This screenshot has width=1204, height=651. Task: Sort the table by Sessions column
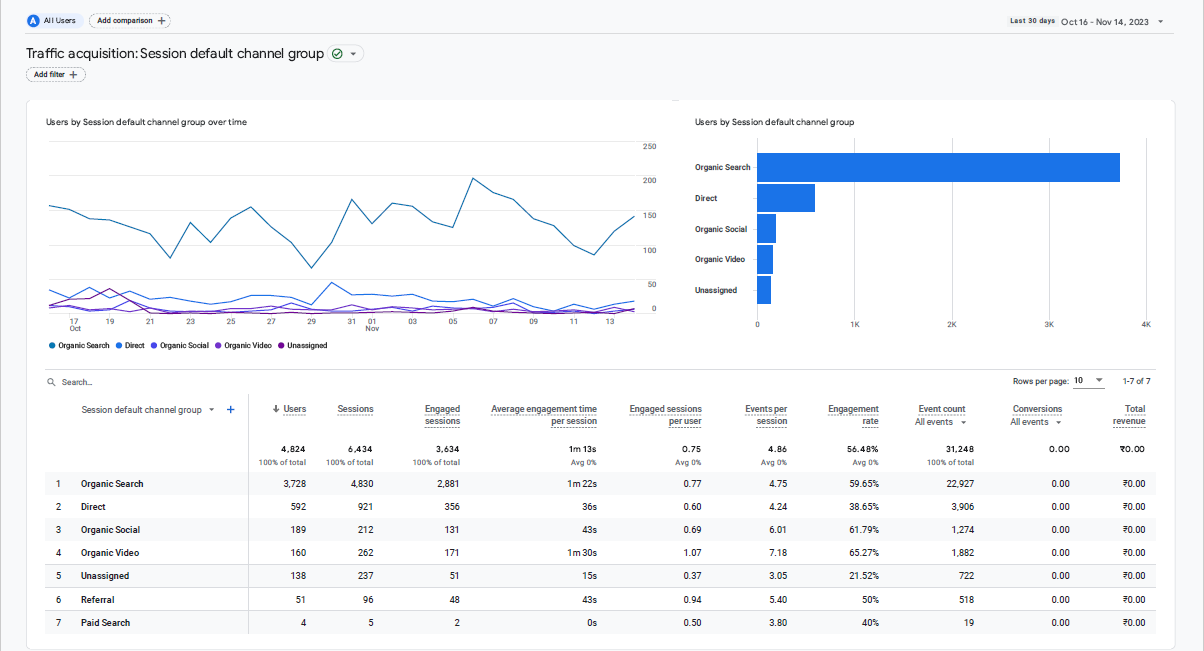tap(355, 409)
